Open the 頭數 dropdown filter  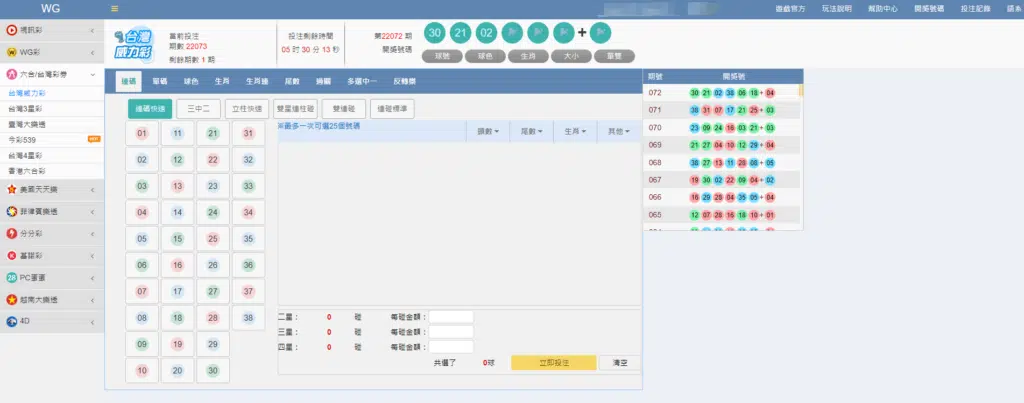point(489,131)
